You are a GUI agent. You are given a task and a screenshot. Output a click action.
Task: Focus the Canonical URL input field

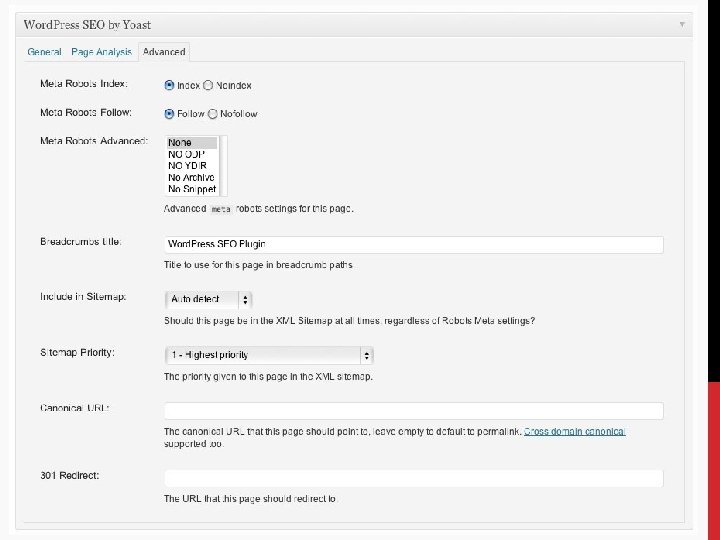pos(413,410)
